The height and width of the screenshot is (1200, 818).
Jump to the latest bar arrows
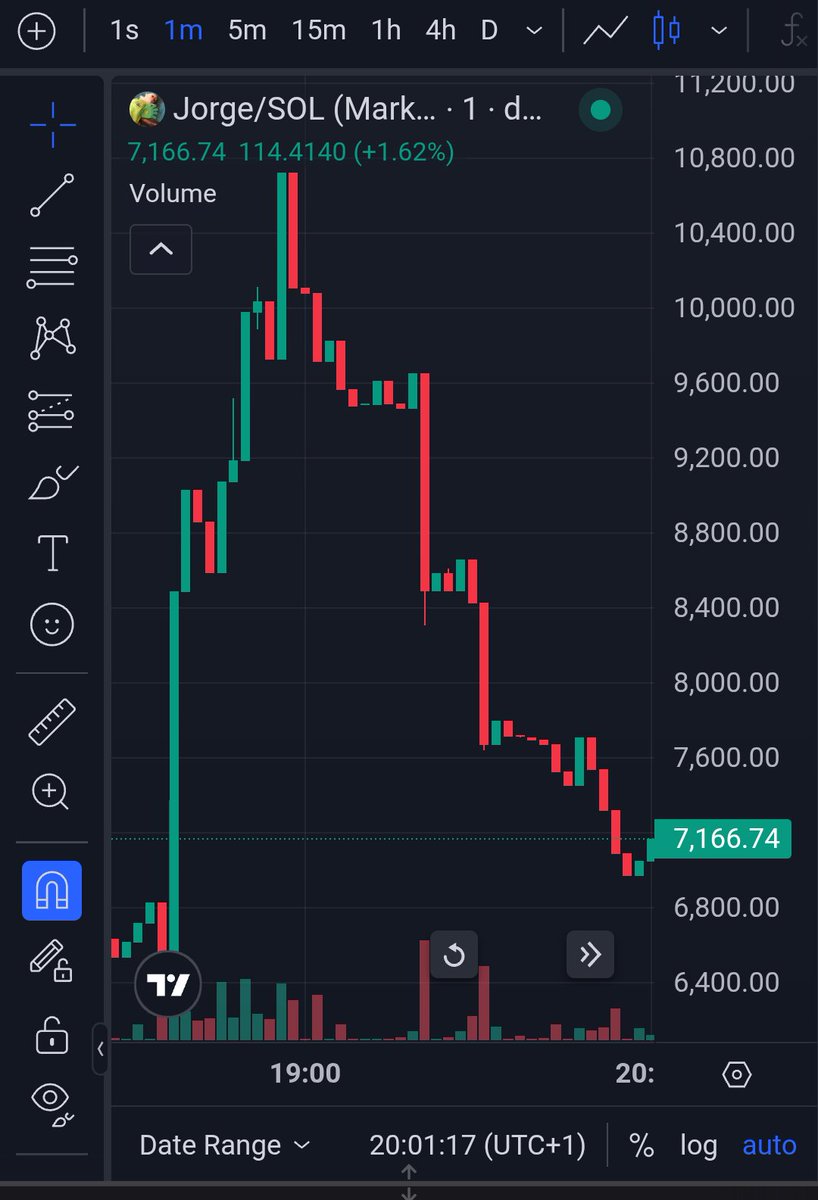pos(590,955)
